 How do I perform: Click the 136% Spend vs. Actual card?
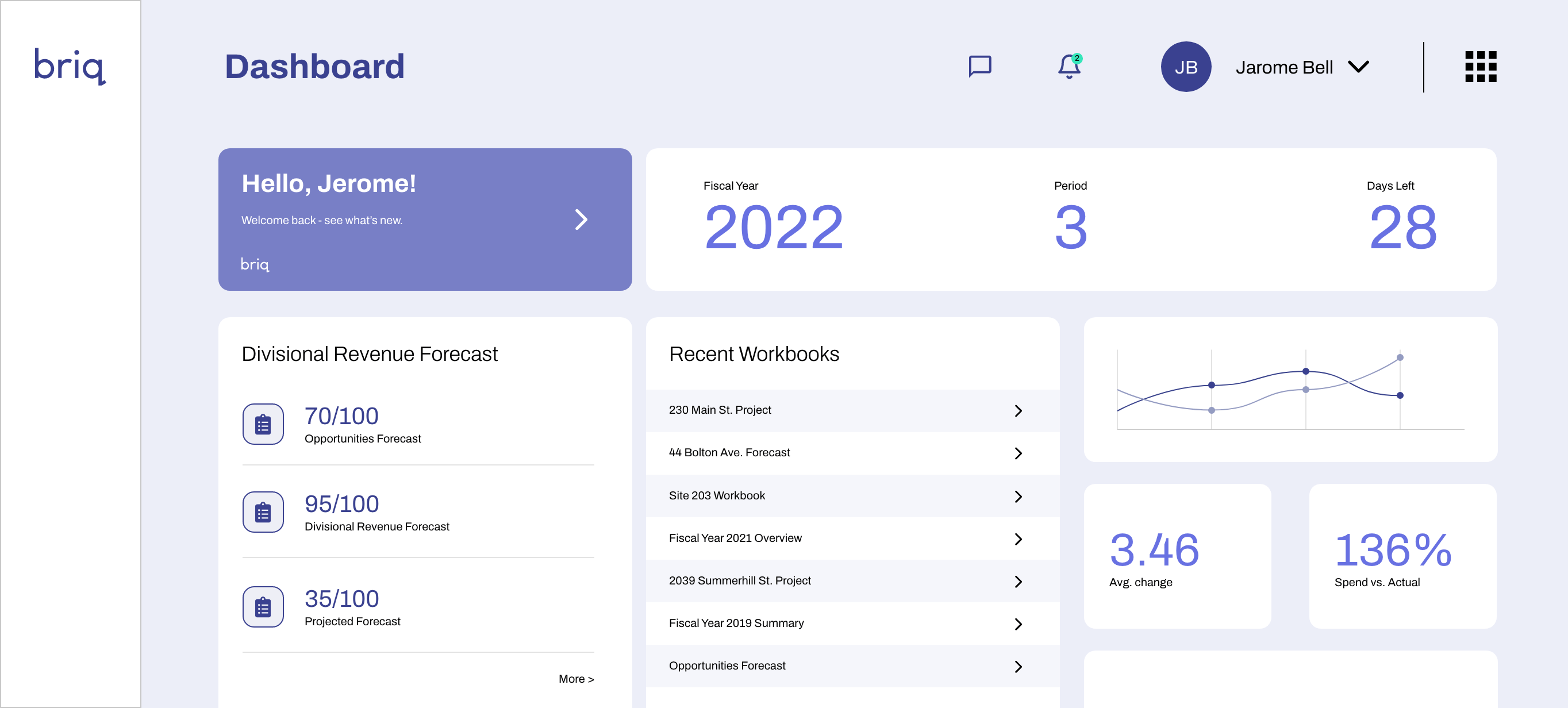point(1402,556)
